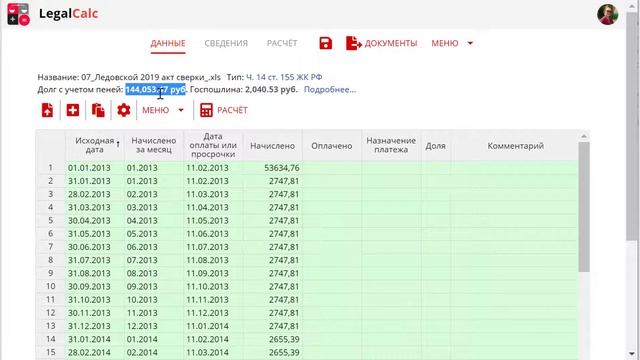Screen dimensions: 640x360
Task: Open the Подробнее... link
Action: click(x=330, y=89)
